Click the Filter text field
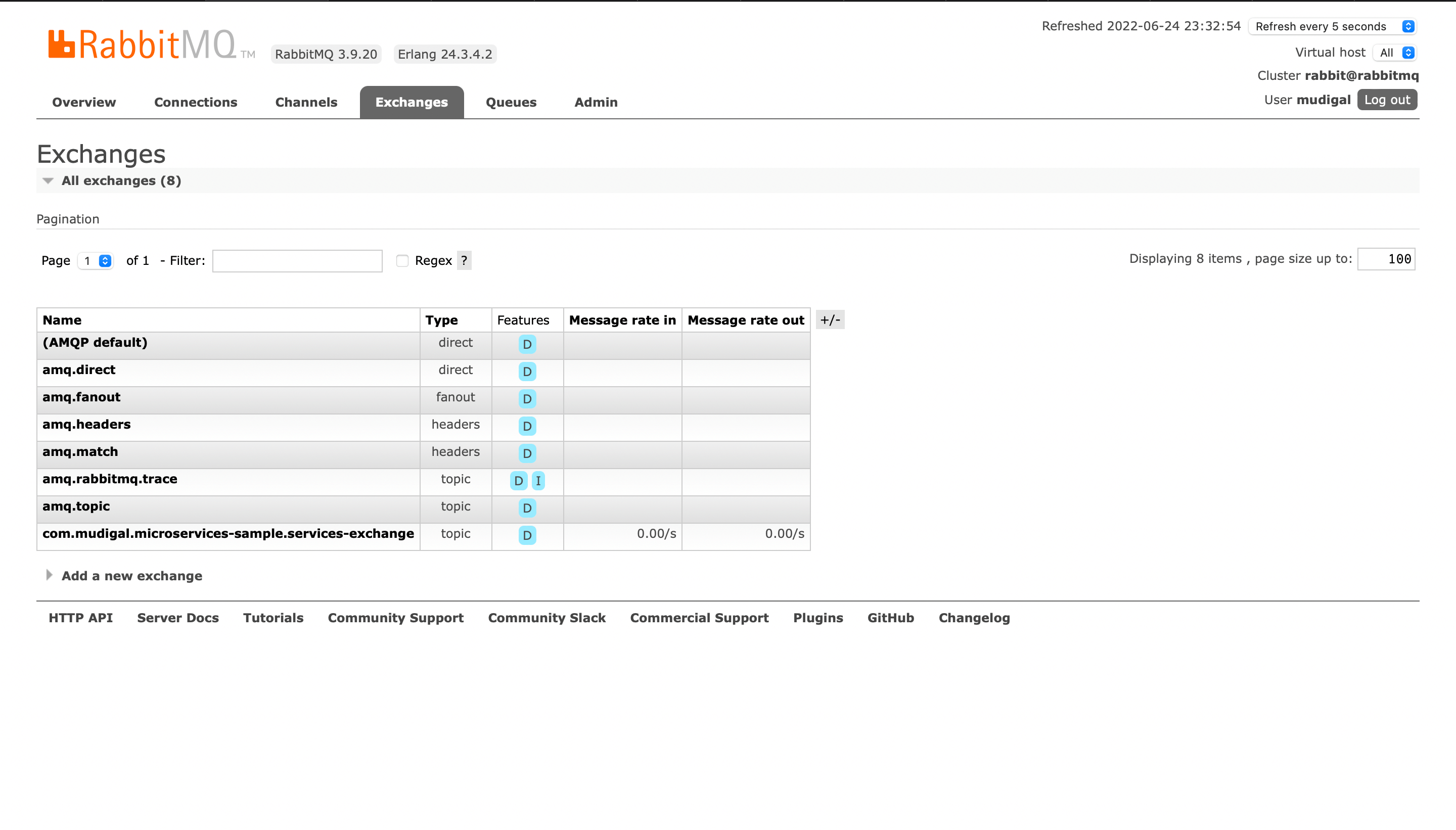1456x830 pixels. pos(297,261)
